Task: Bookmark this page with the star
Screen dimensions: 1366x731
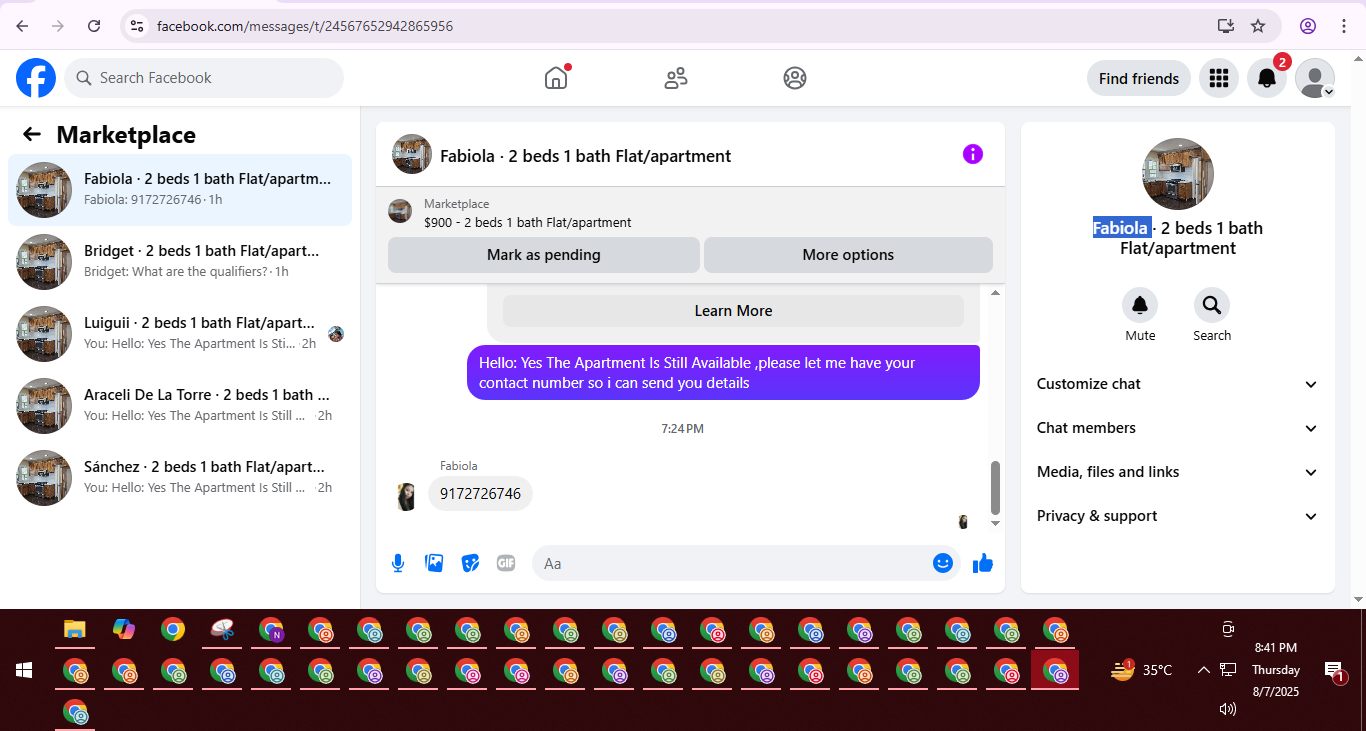Action: pyautogui.click(x=1258, y=26)
